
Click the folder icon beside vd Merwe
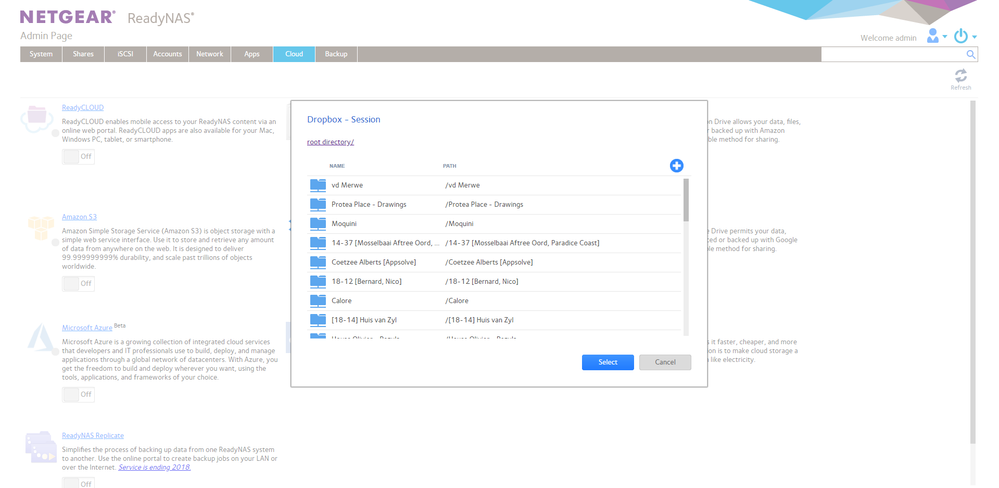318,185
